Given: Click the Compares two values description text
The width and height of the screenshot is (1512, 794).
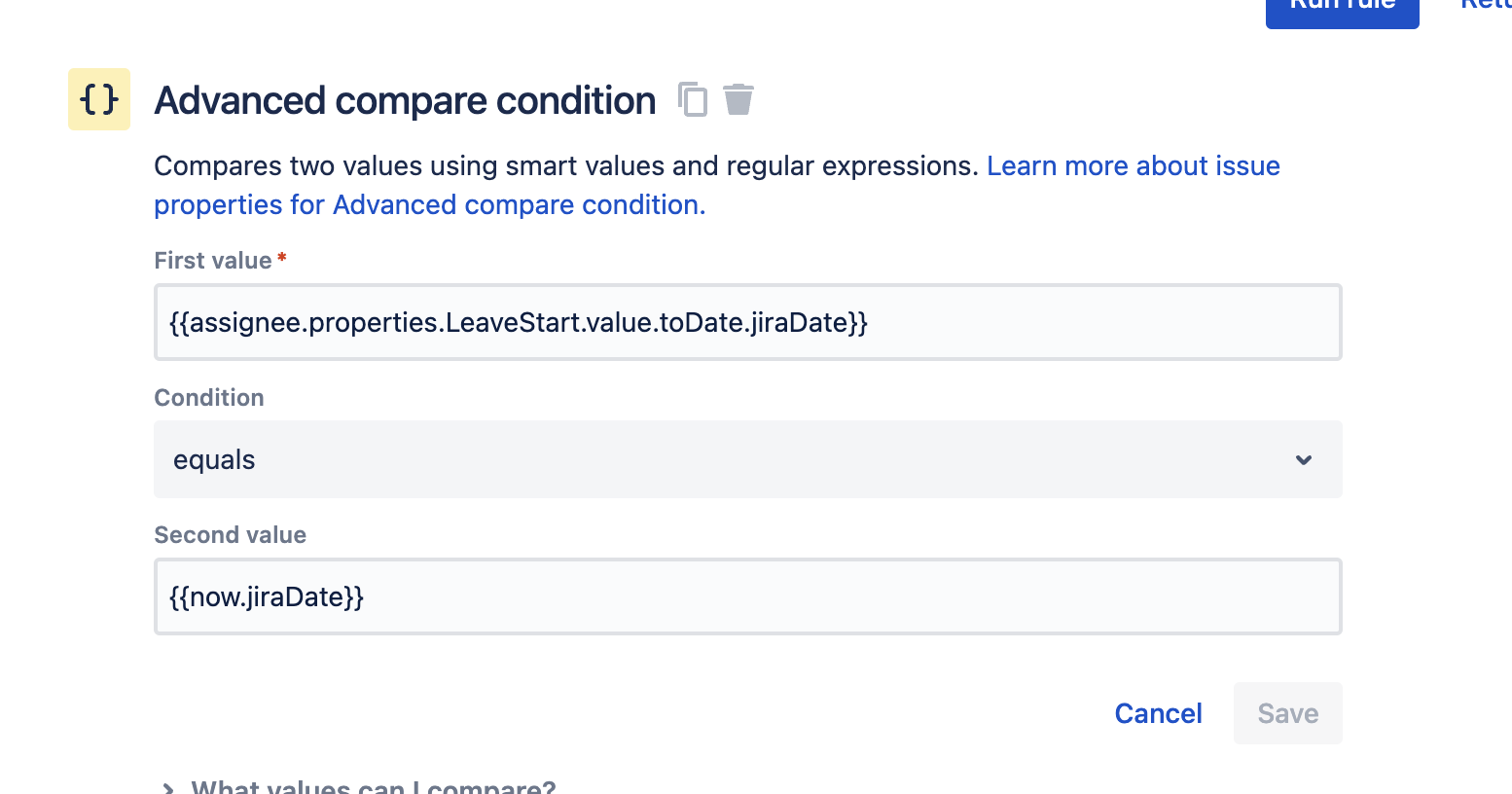Looking at the screenshot, I should pyautogui.click(x=565, y=166).
